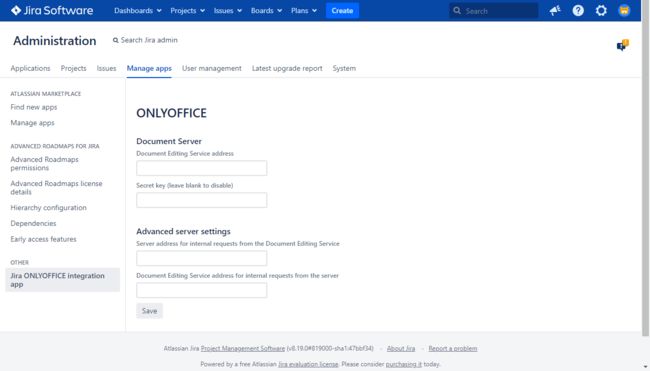This screenshot has height=371, width=650.
Task: Expand the Issues dropdown in top bar
Action: (228, 11)
